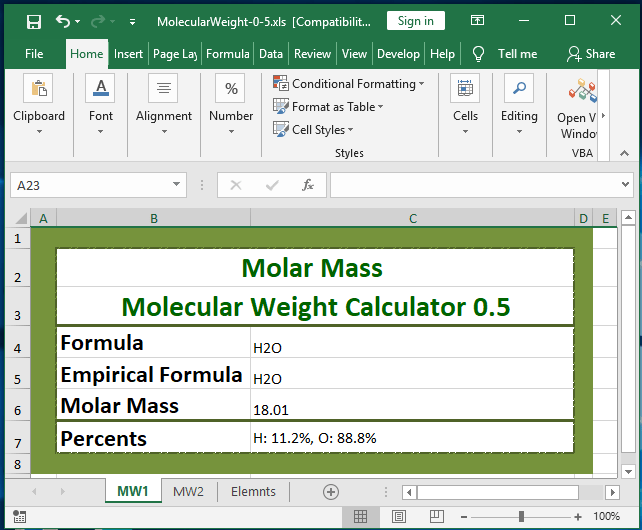Select the MW1 sheet tab

click(133, 491)
